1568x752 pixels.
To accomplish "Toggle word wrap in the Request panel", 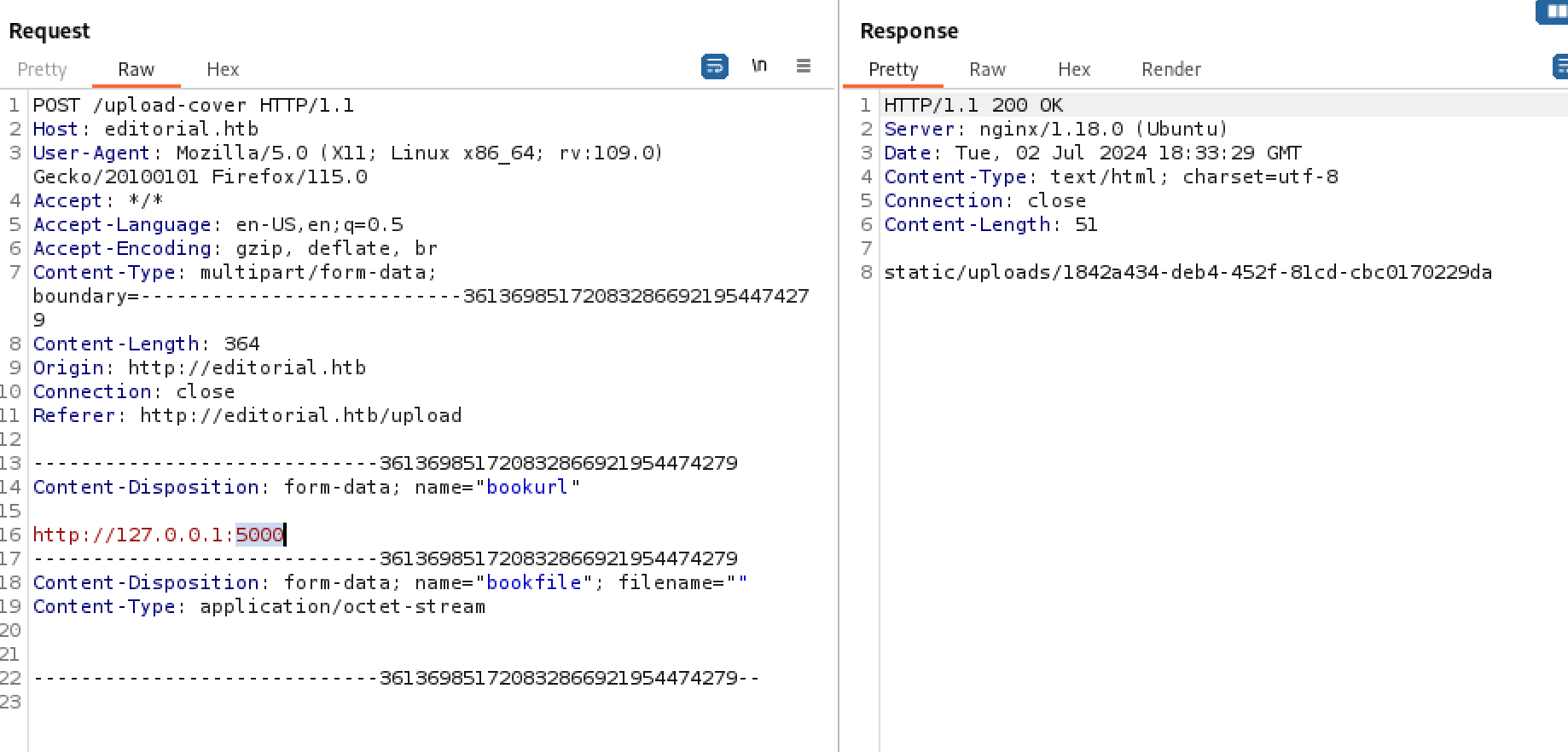I will (x=714, y=67).
